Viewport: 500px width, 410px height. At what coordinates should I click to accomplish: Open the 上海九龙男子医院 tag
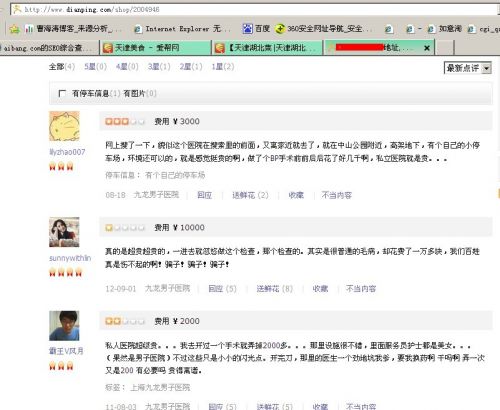click(160, 387)
